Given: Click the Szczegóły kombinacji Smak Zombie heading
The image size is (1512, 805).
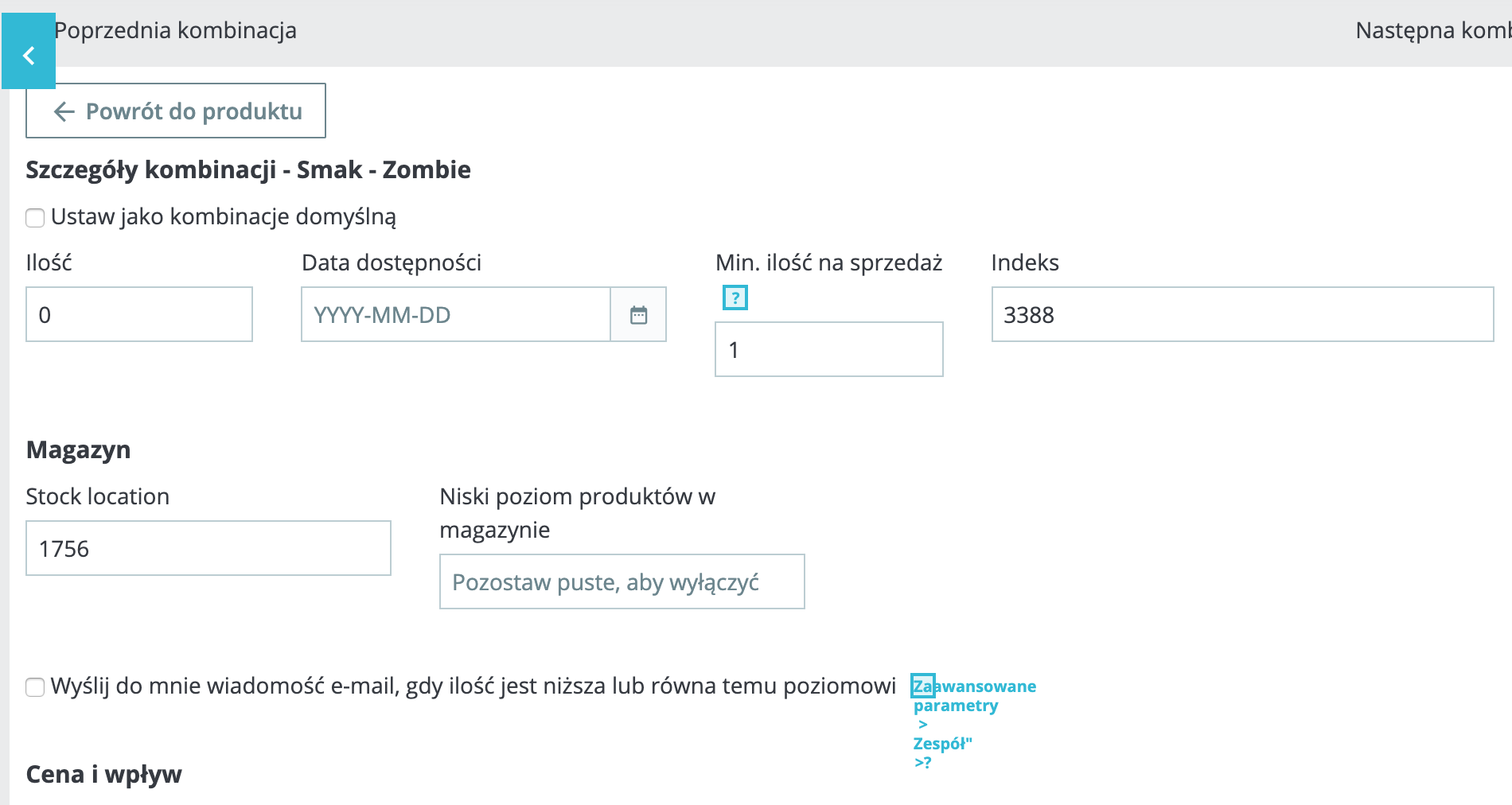Looking at the screenshot, I should [x=248, y=169].
